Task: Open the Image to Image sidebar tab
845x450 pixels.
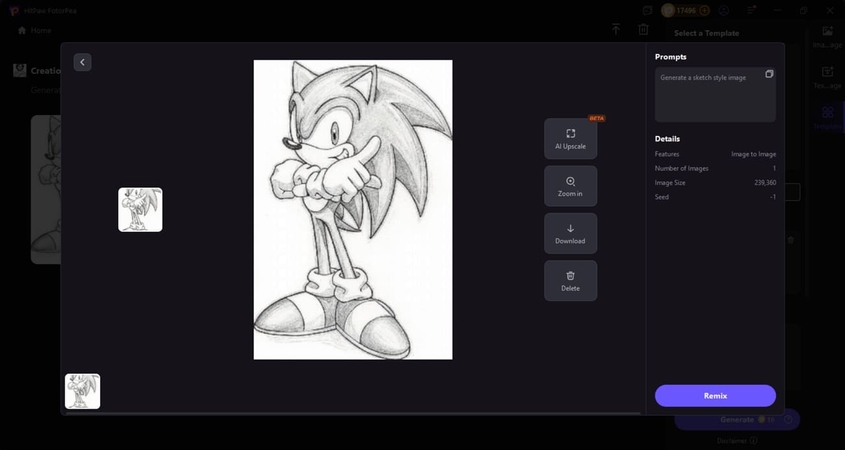Action: pos(827,37)
